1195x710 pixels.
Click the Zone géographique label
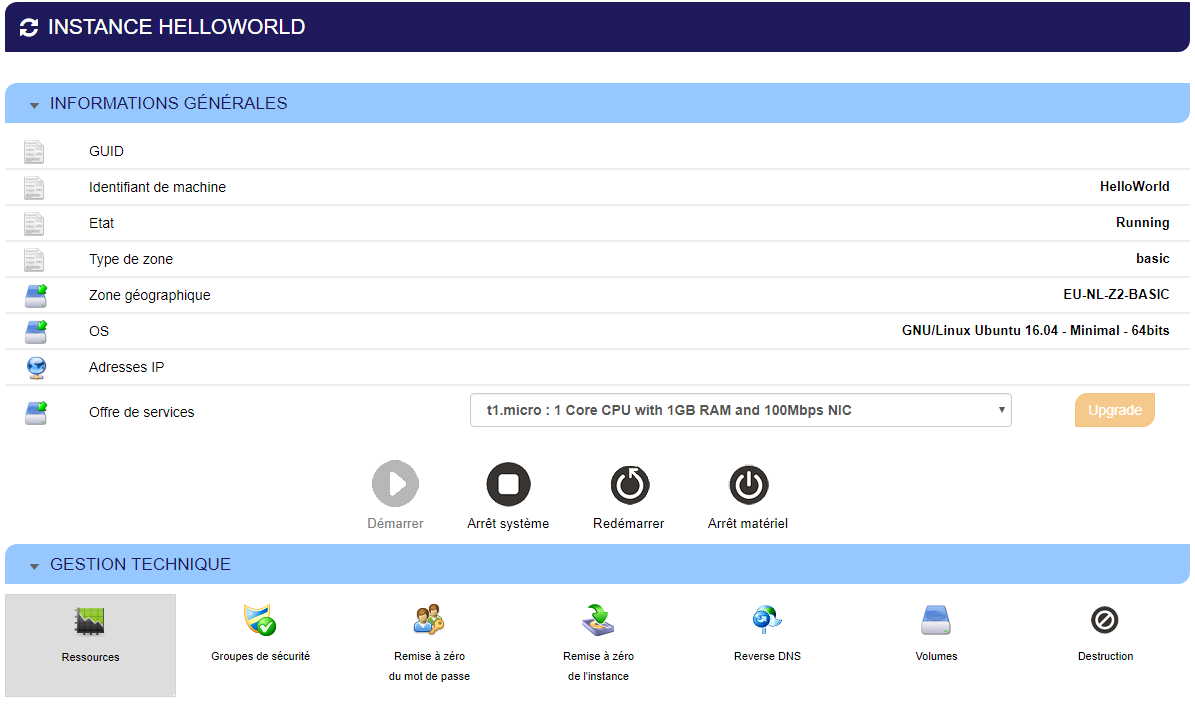coord(149,296)
